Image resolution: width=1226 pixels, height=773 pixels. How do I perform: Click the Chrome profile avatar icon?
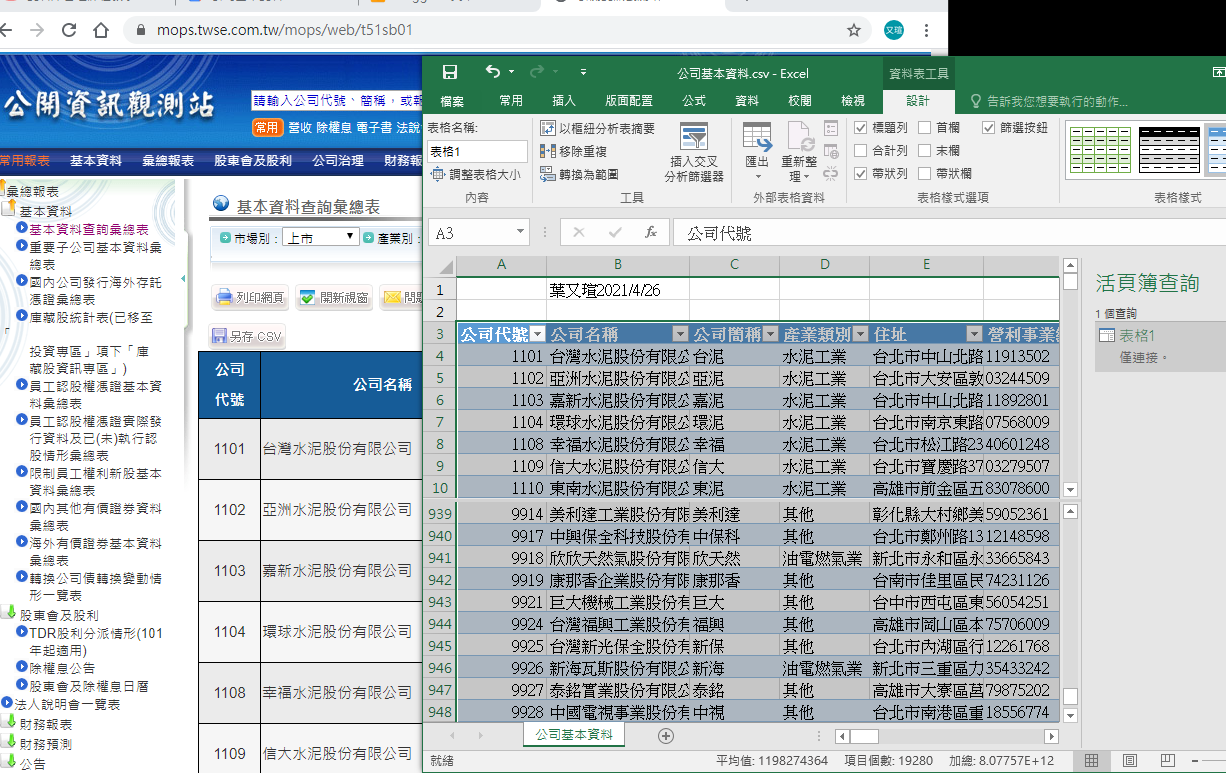(893, 30)
